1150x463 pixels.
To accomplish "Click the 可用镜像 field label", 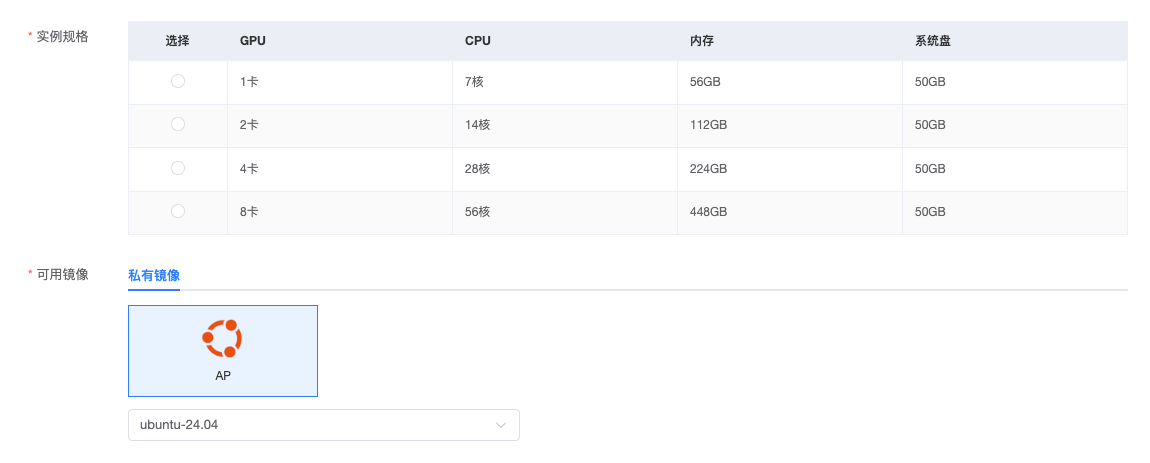I will [x=62, y=274].
